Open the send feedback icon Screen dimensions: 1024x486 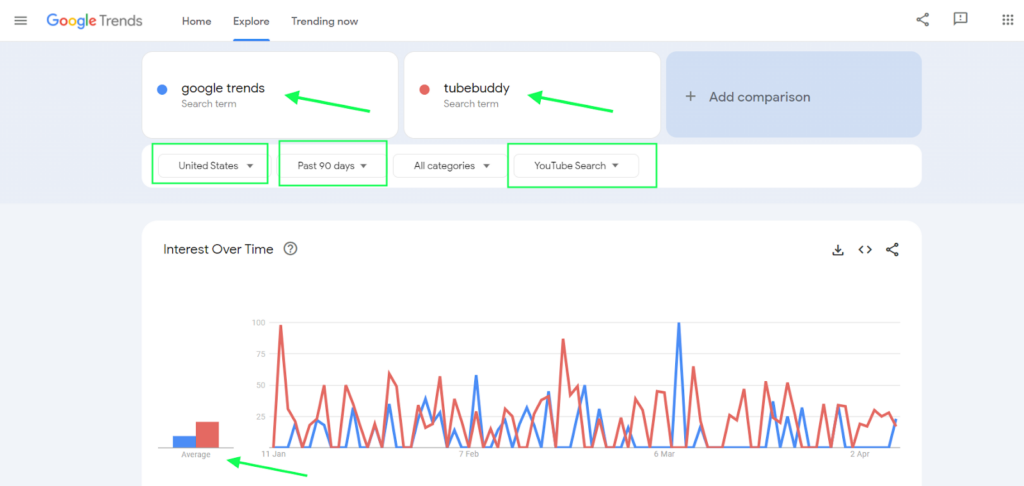pos(960,20)
